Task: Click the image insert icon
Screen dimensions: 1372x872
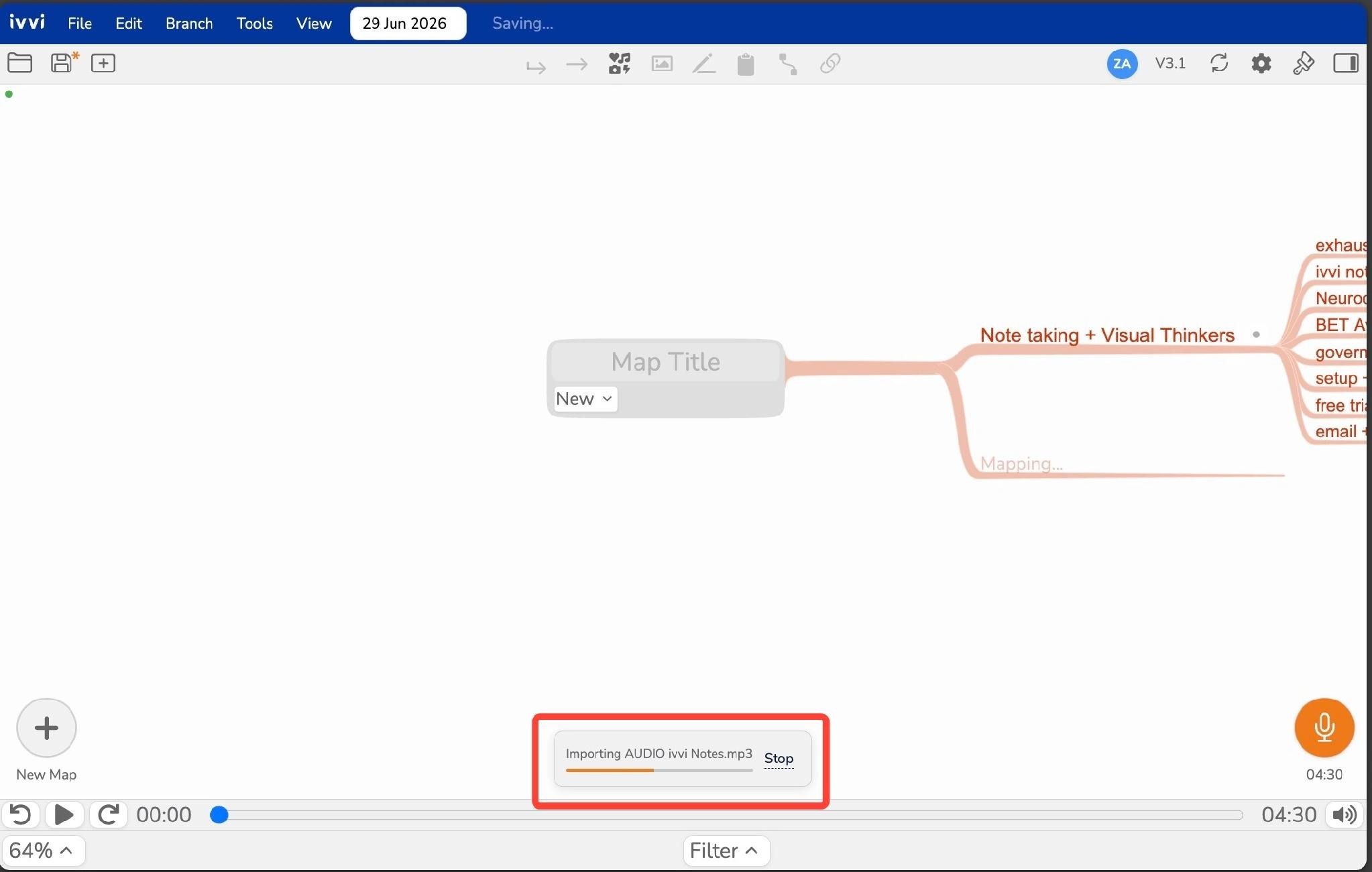Action: (x=662, y=64)
